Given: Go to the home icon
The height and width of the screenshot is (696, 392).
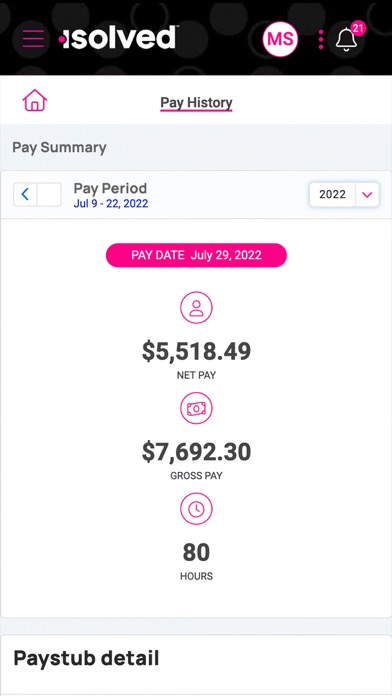Looking at the screenshot, I should pyautogui.click(x=35, y=100).
